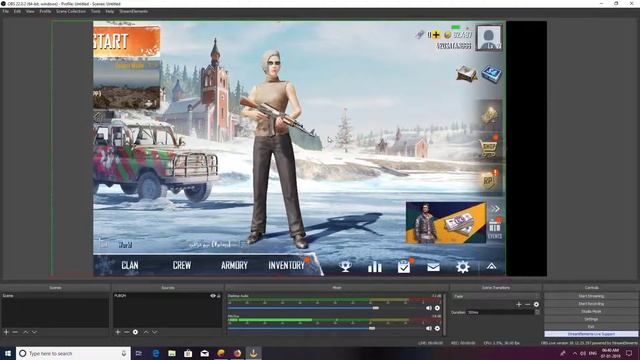Screen dimensions: 640x360
Task: Click Start Streaming button
Action: click(x=591, y=296)
